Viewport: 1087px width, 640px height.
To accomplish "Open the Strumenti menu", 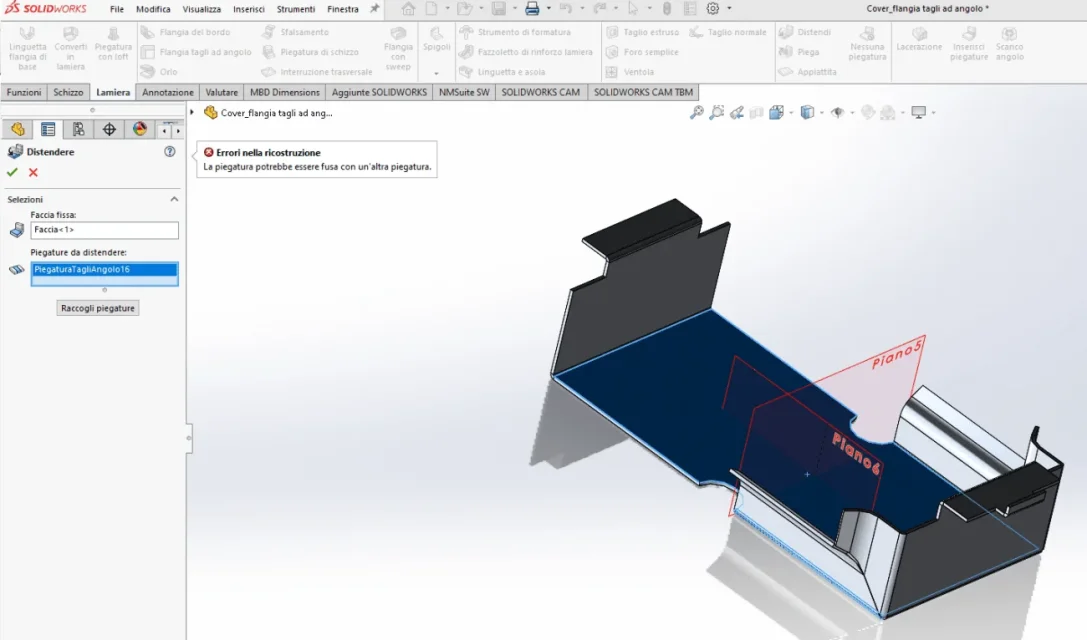I will pos(295,9).
